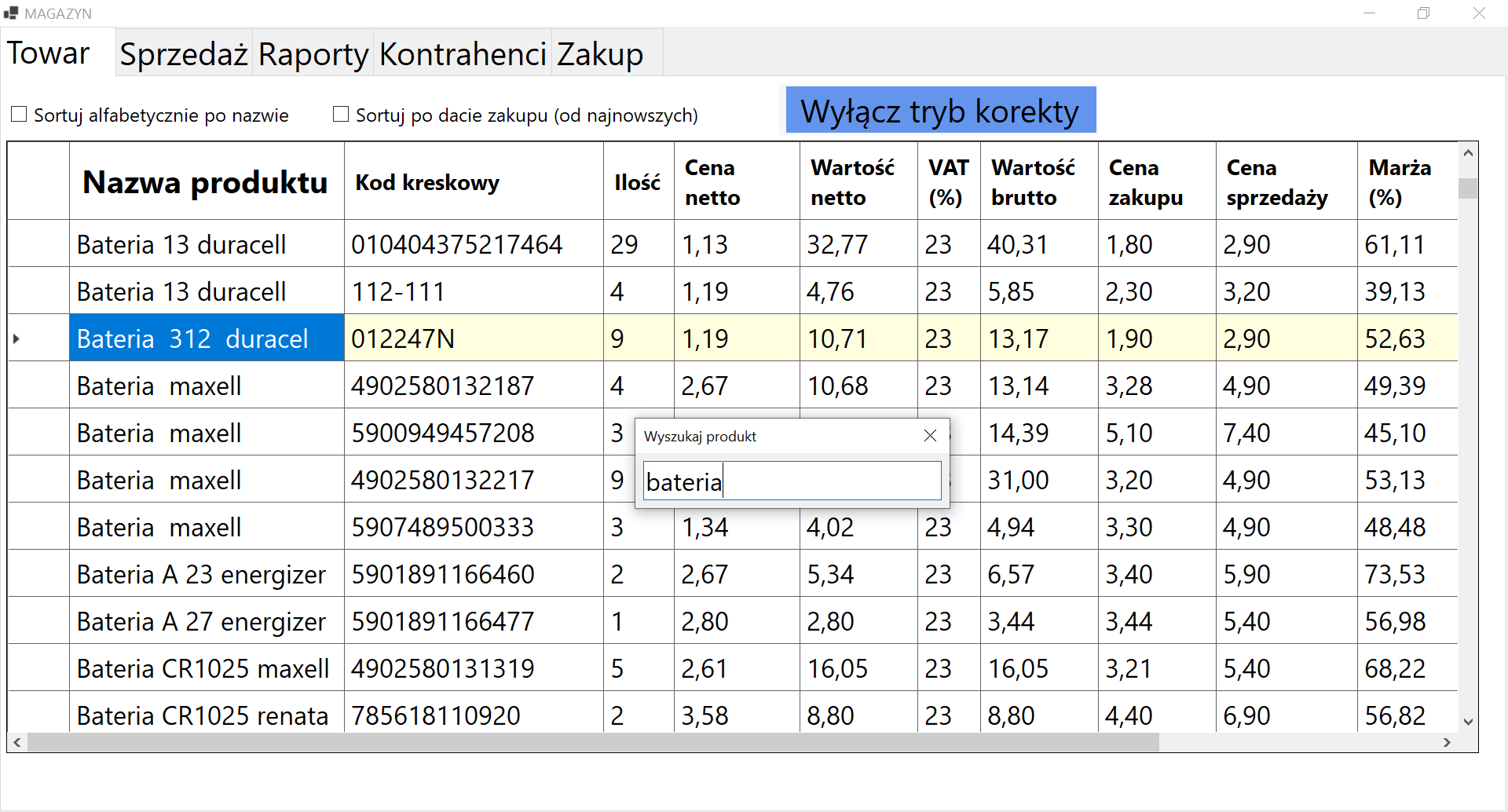
Task: Click the row selector arrow for Bateria 312
Action: [17, 338]
